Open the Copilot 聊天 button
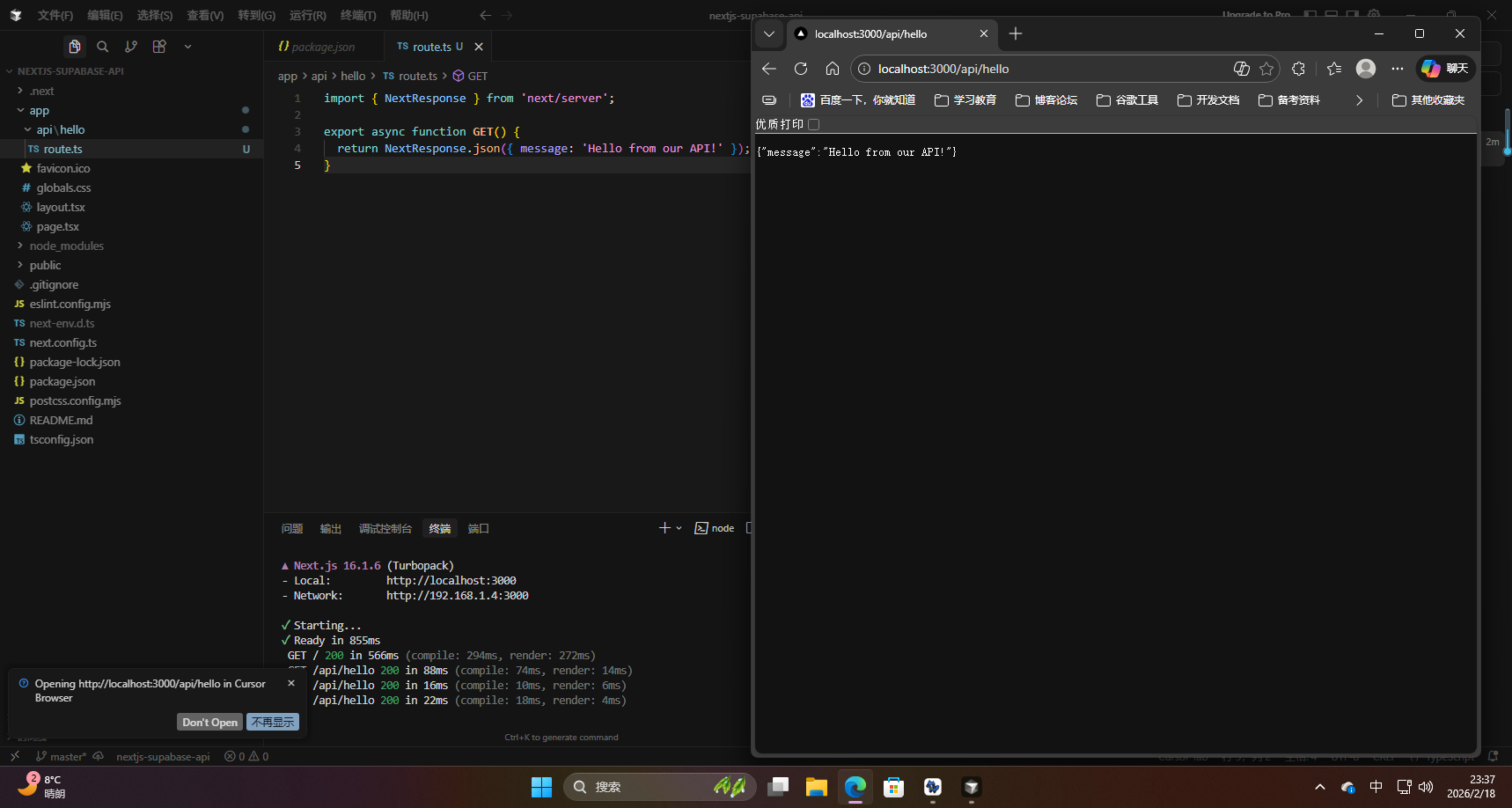Viewport: 1512px width, 808px height. 1445,69
